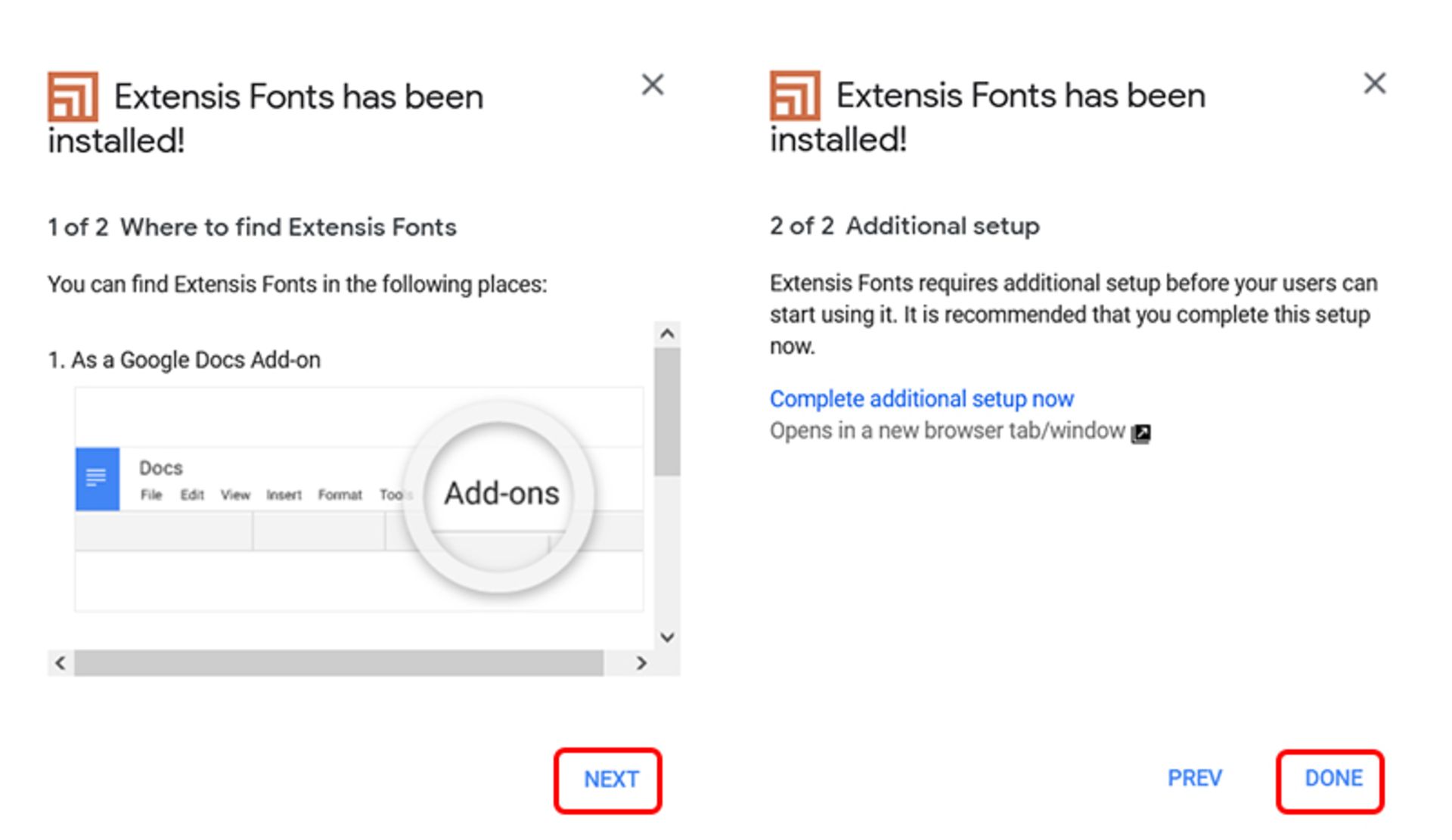Click the scroll right arrow under the preview

click(641, 663)
